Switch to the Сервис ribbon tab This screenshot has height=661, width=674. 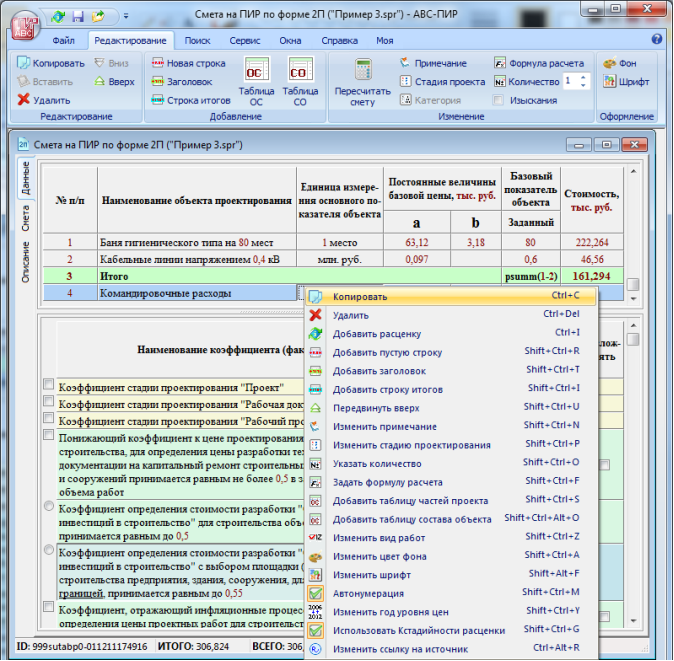point(245,40)
